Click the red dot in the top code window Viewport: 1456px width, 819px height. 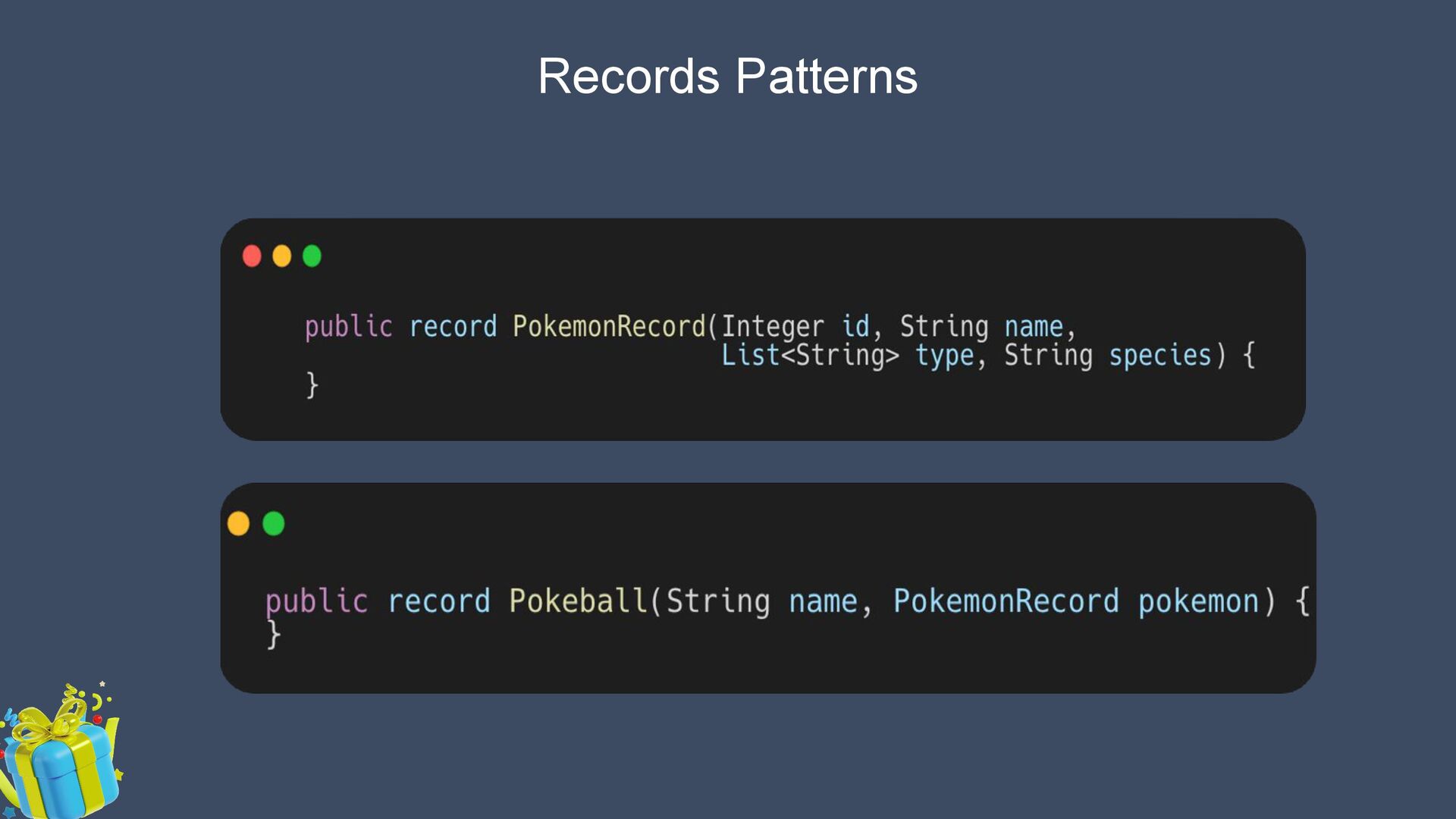point(252,256)
